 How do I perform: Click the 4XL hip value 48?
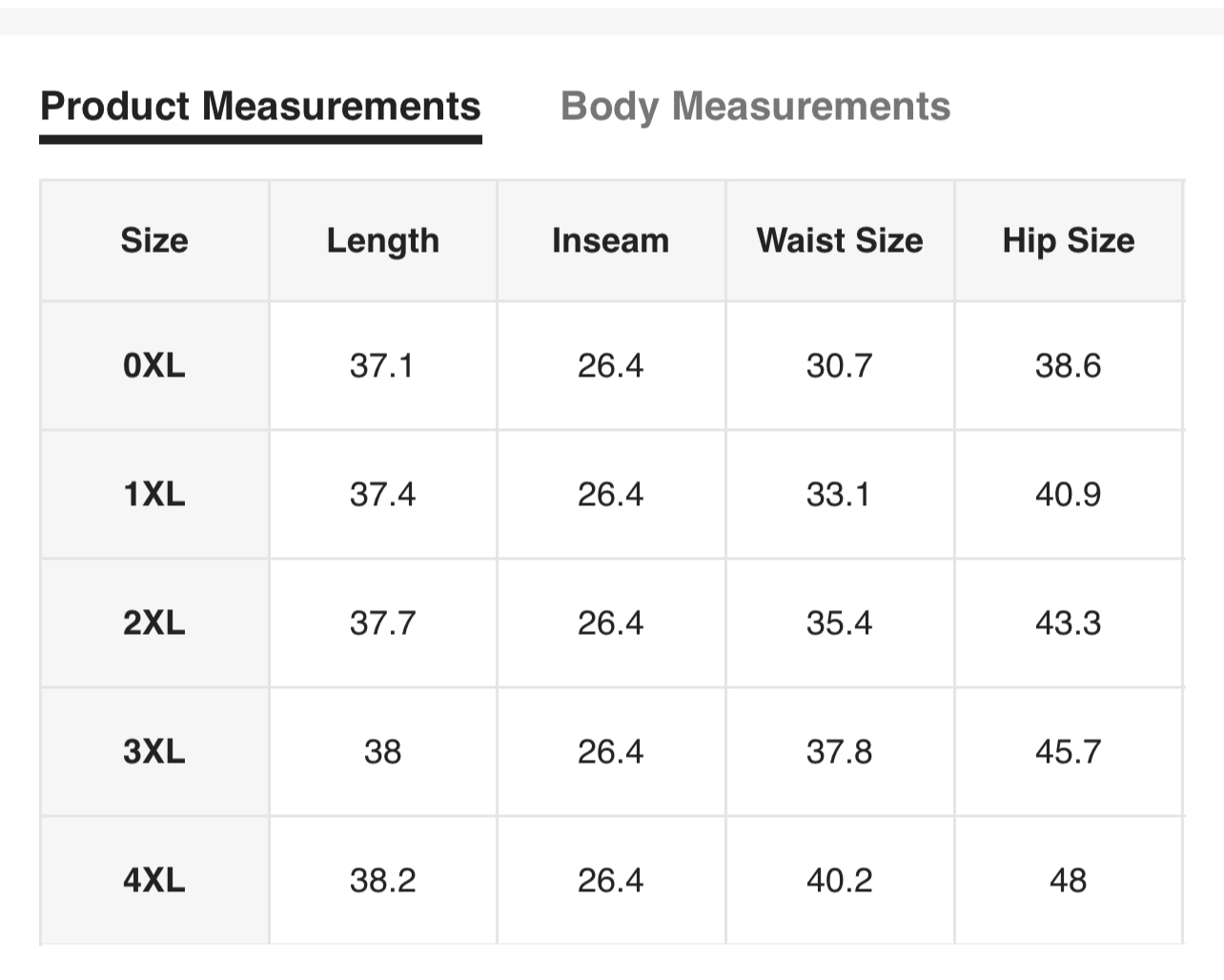point(1068,880)
